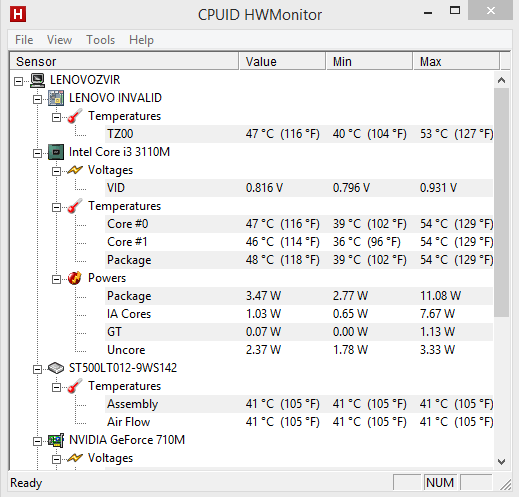Collapse Temperatures under ST500LT012 drive
This screenshot has width=519, height=497.
[56, 387]
